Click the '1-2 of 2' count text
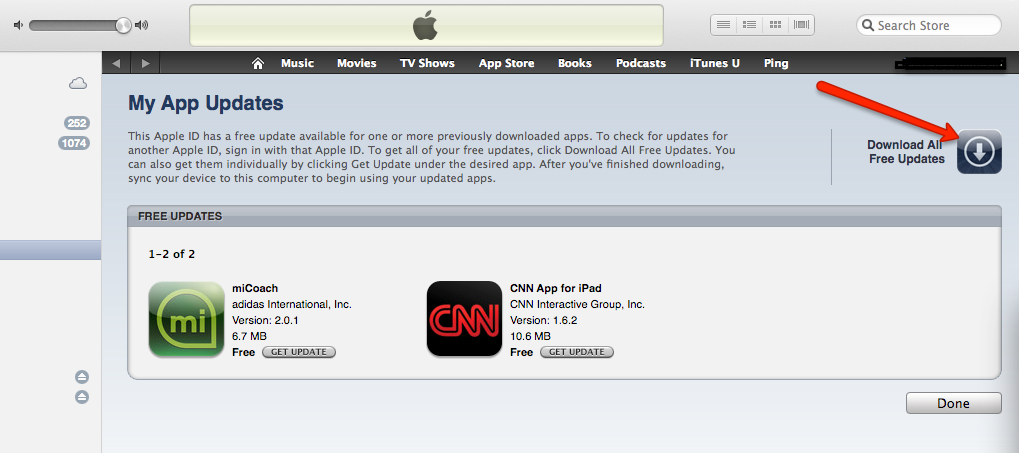The width and height of the screenshot is (1019, 453). (x=172, y=254)
